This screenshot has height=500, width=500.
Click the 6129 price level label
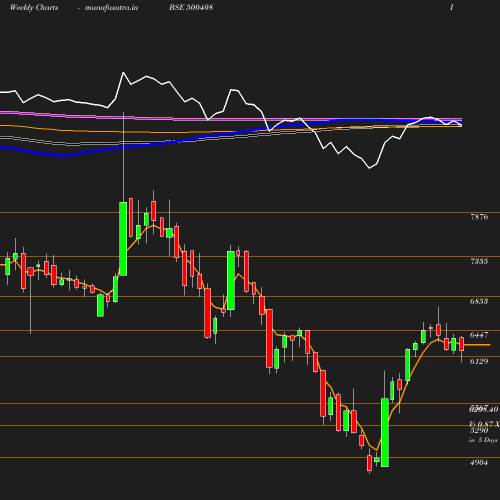479,361
